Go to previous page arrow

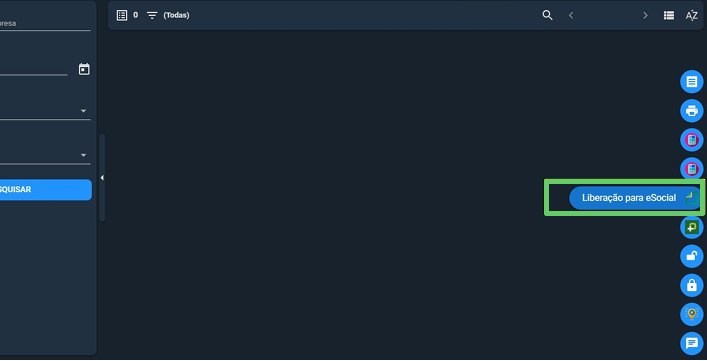tap(571, 15)
